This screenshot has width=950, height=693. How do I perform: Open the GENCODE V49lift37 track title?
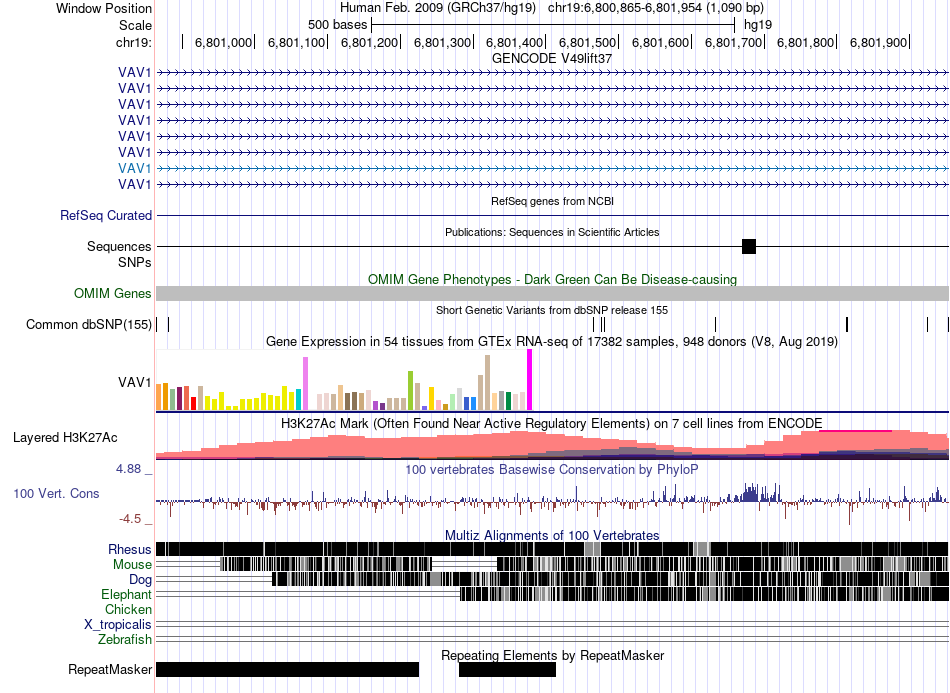click(x=552, y=58)
